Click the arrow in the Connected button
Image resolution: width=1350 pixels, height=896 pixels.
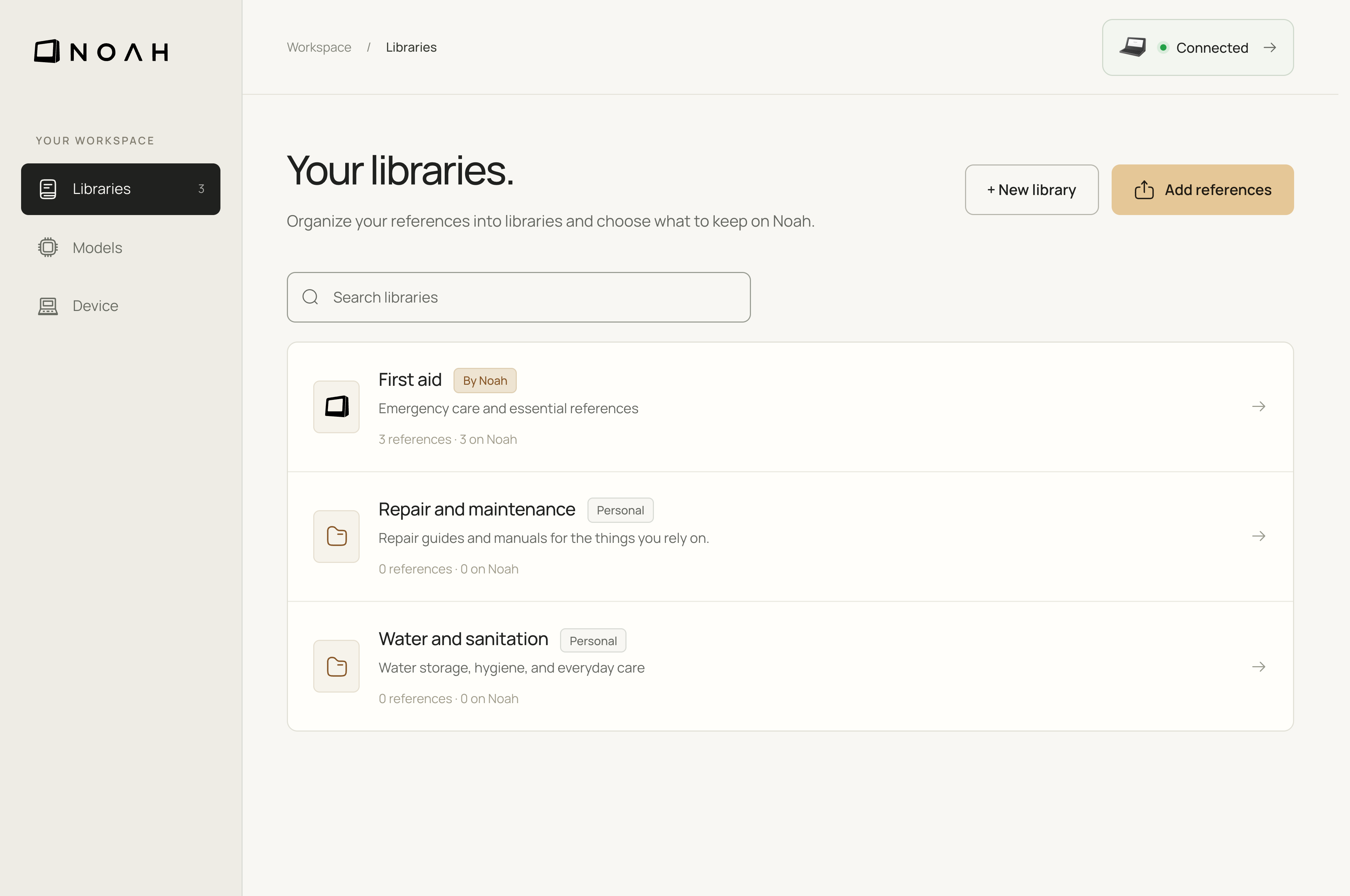(x=1270, y=47)
